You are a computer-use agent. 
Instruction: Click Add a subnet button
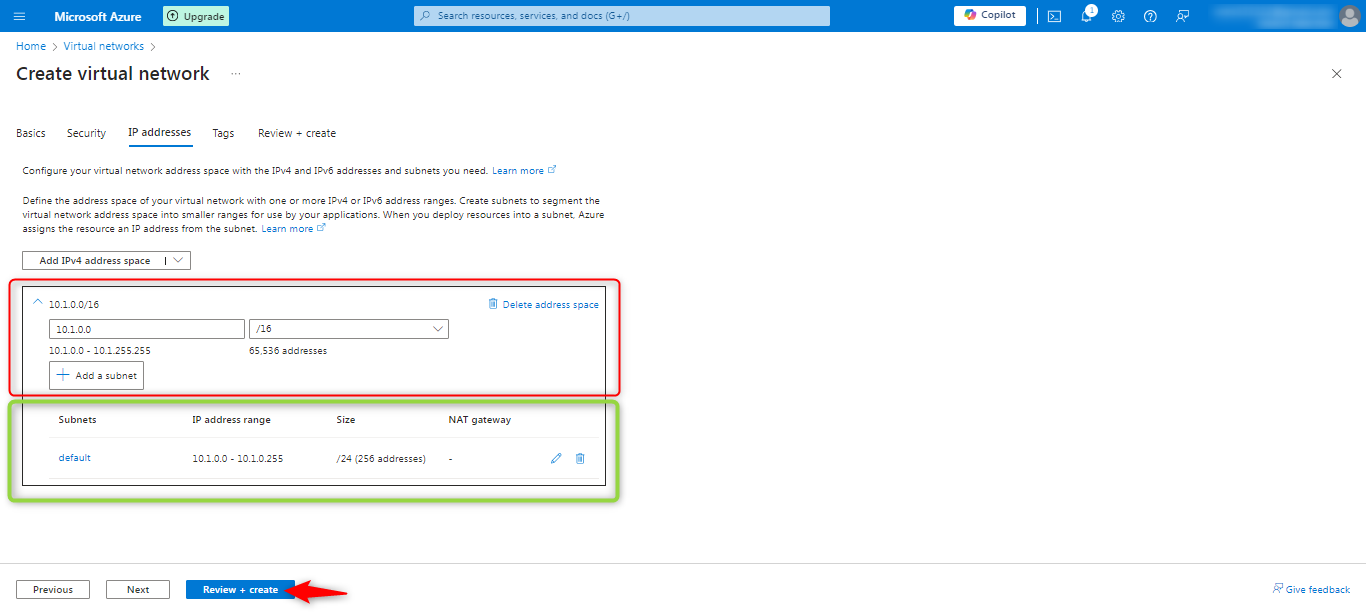pyautogui.click(x=97, y=375)
